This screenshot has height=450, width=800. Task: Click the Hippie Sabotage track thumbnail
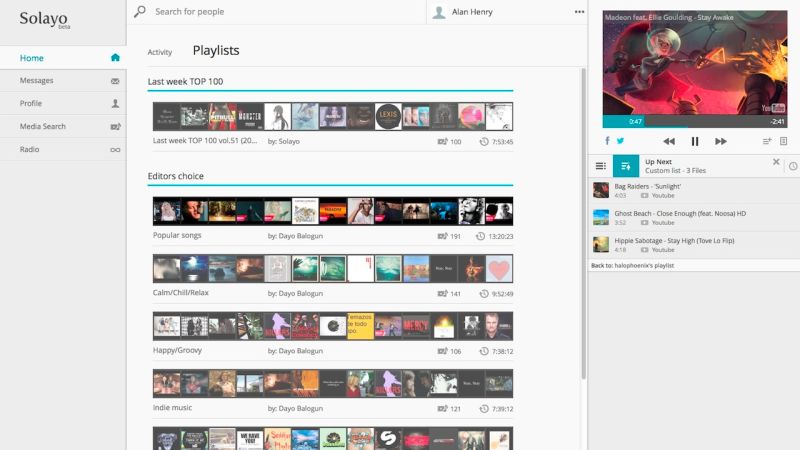pos(601,244)
